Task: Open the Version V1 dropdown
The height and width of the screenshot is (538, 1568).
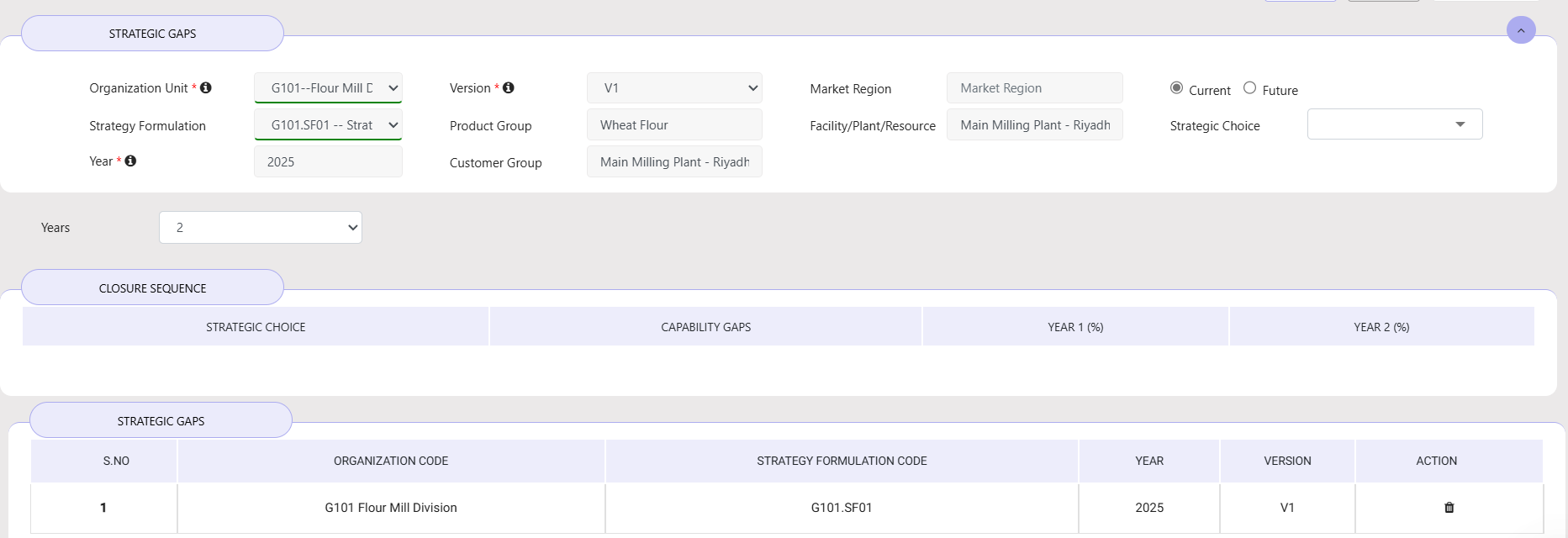Action: click(x=674, y=88)
